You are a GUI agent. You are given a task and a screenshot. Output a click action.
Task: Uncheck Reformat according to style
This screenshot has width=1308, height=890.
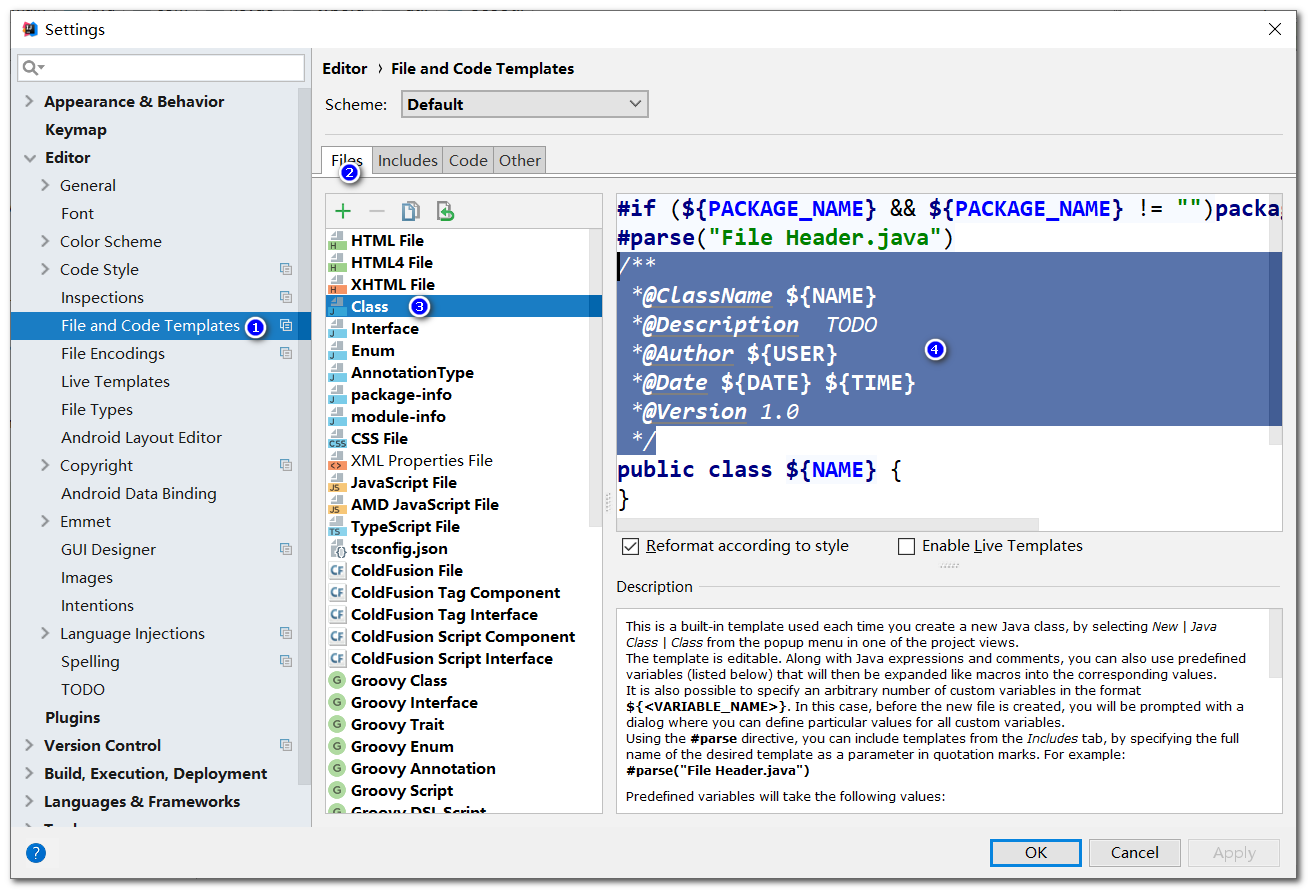(x=631, y=546)
